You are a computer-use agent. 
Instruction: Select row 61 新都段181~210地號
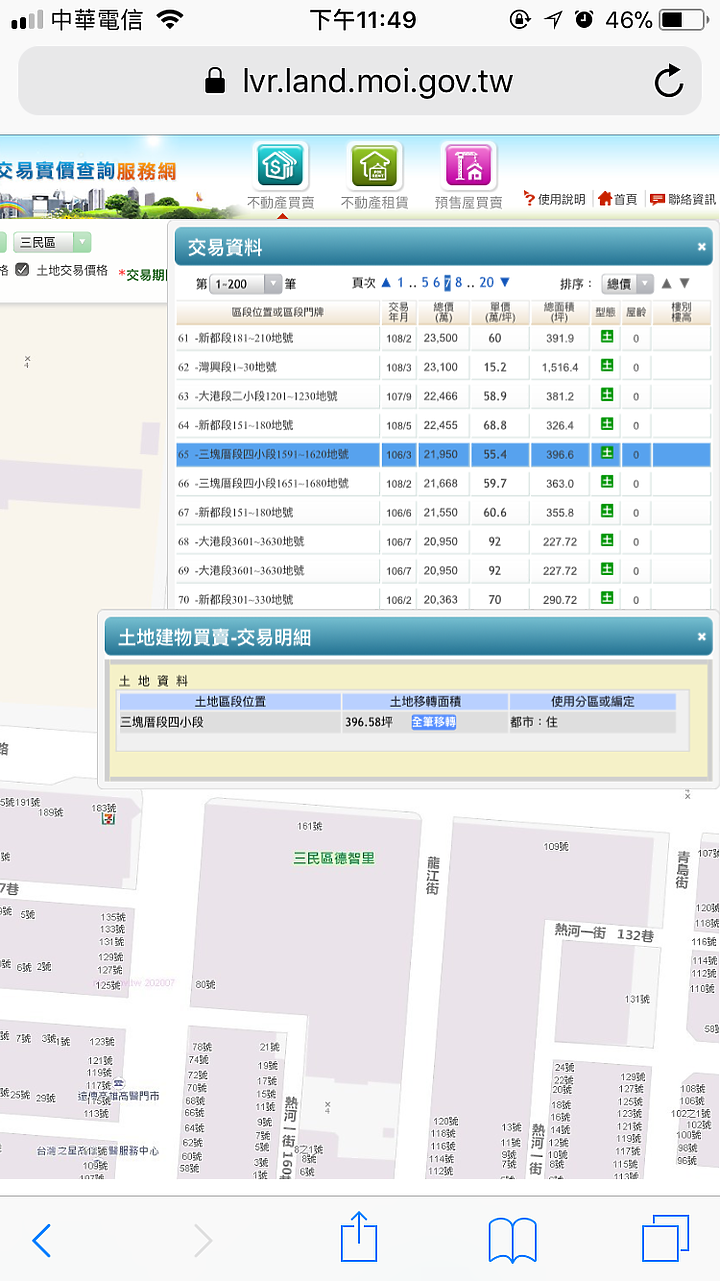[443, 338]
